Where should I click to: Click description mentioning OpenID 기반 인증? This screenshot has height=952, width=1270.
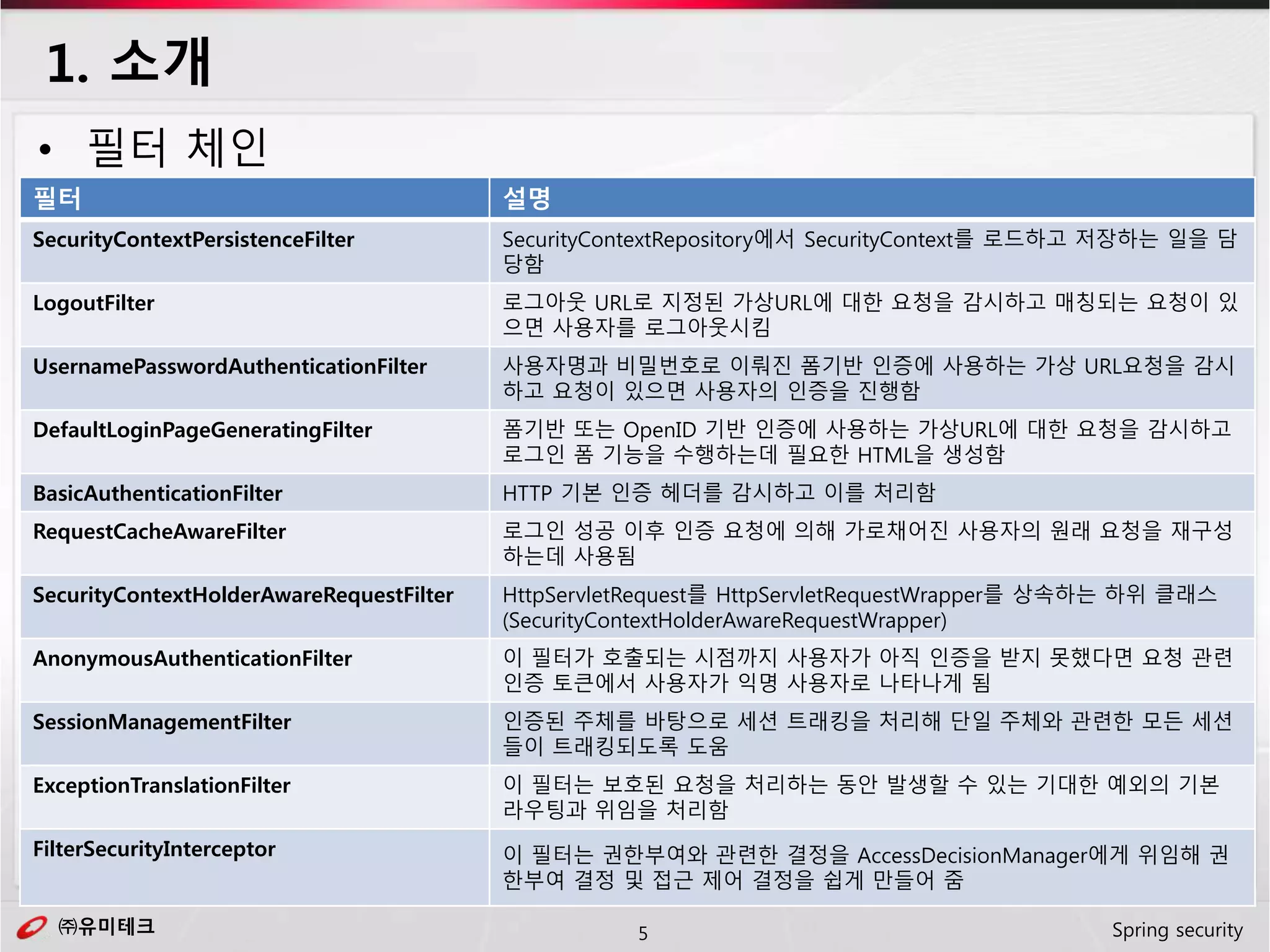pos(872,443)
